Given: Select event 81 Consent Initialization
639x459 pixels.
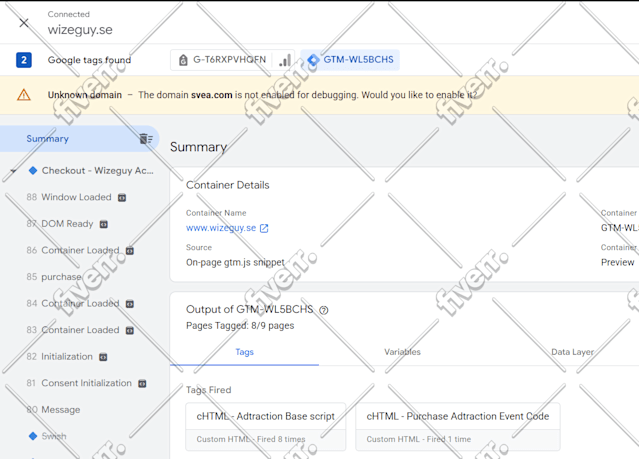Looking at the screenshot, I should [79, 383].
